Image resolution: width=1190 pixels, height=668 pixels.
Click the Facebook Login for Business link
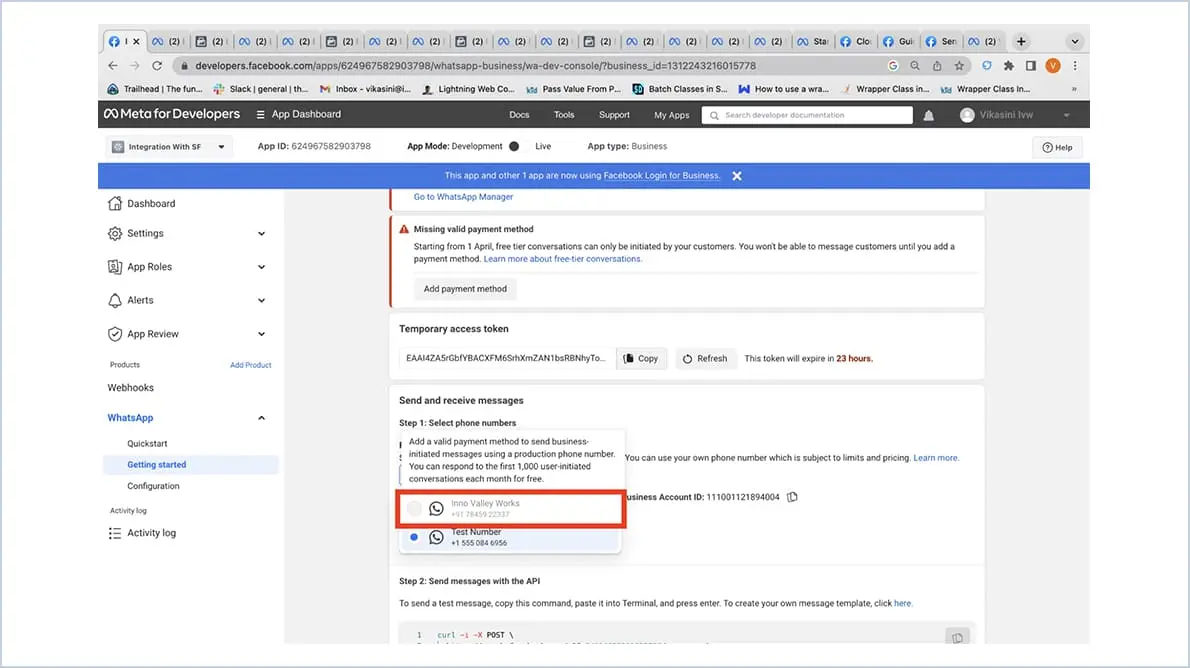pyautogui.click(x=661, y=175)
